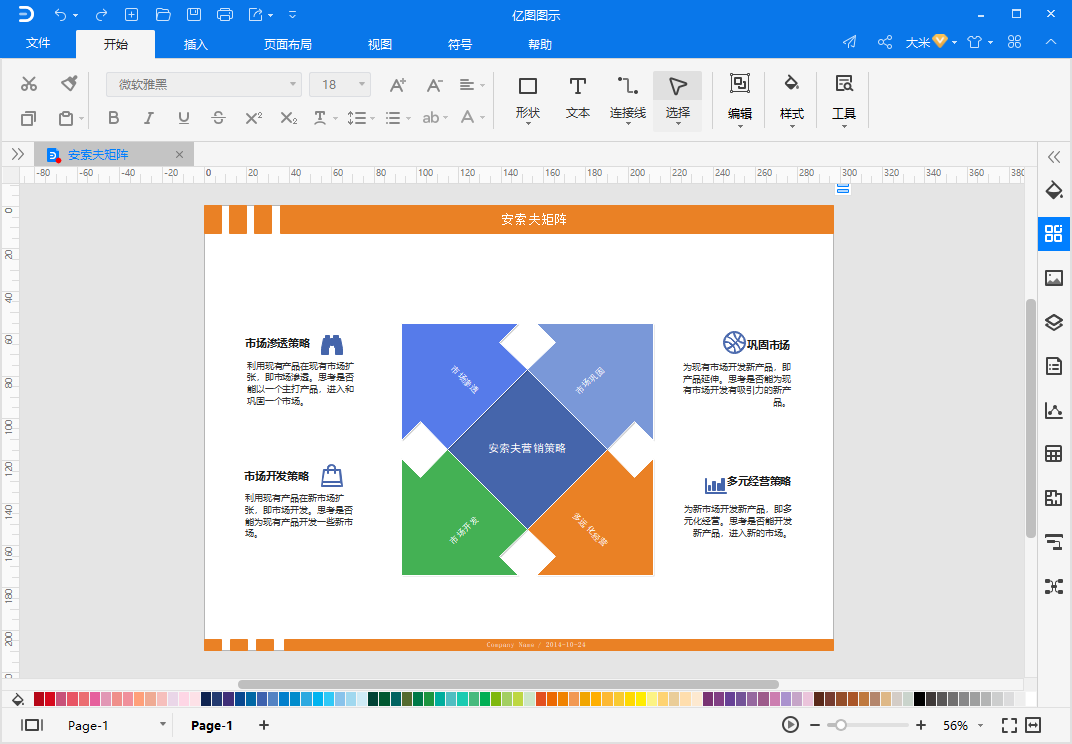The width and height of the screenshot is (1072, 744).
Task: Switch to the 符号 symbols tab
Action: pos(459,44)
